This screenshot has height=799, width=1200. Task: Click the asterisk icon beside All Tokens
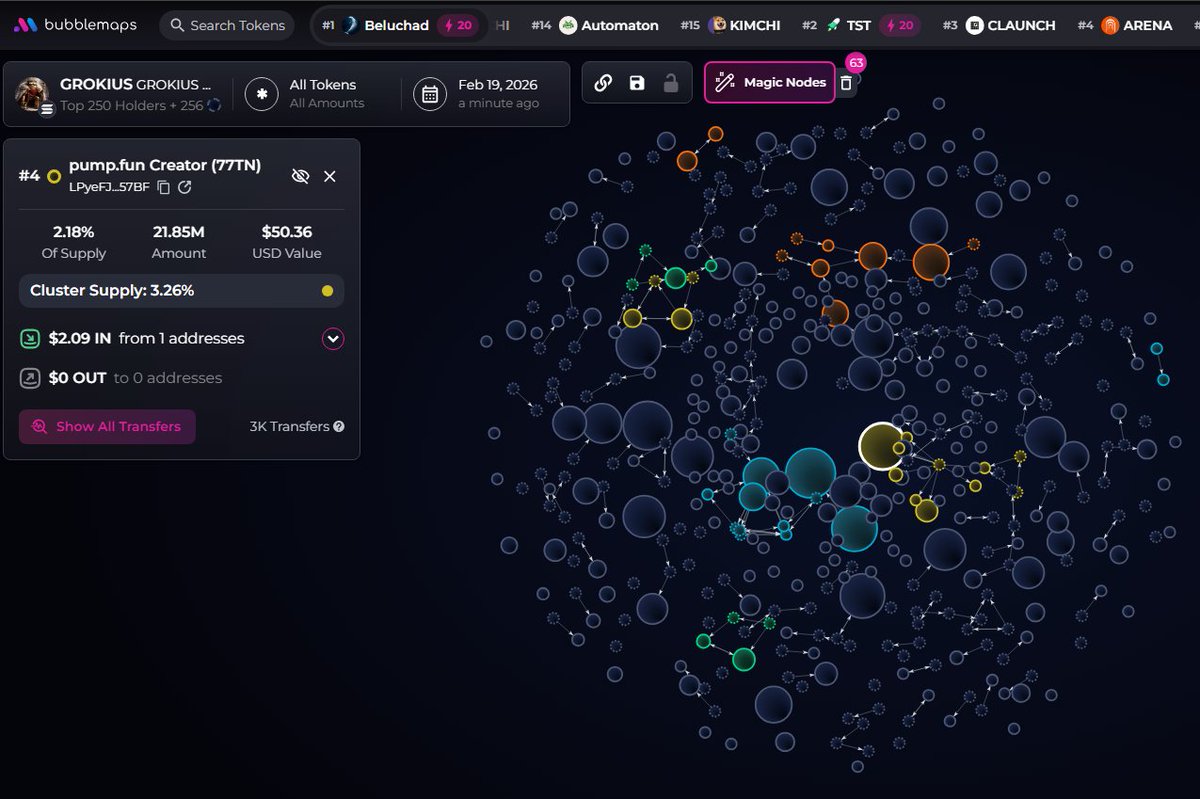(261, 94)
